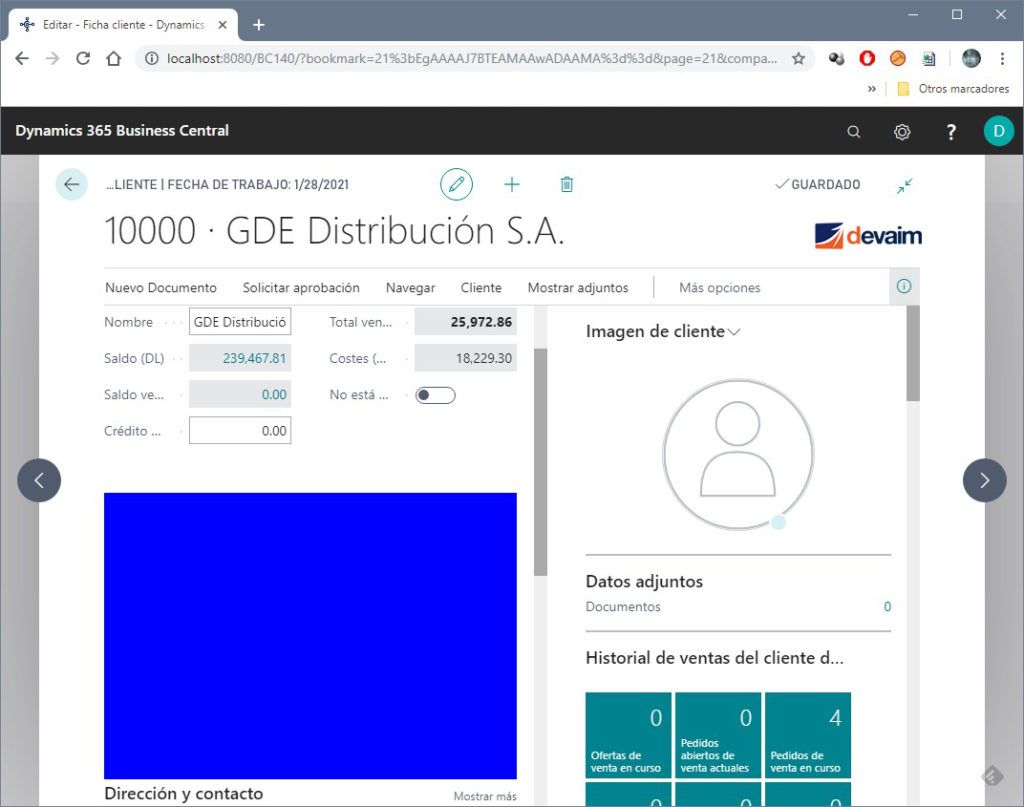Open the settings gear in the header
Viewport: 1024px width, 807px height.
pos(902,131)
